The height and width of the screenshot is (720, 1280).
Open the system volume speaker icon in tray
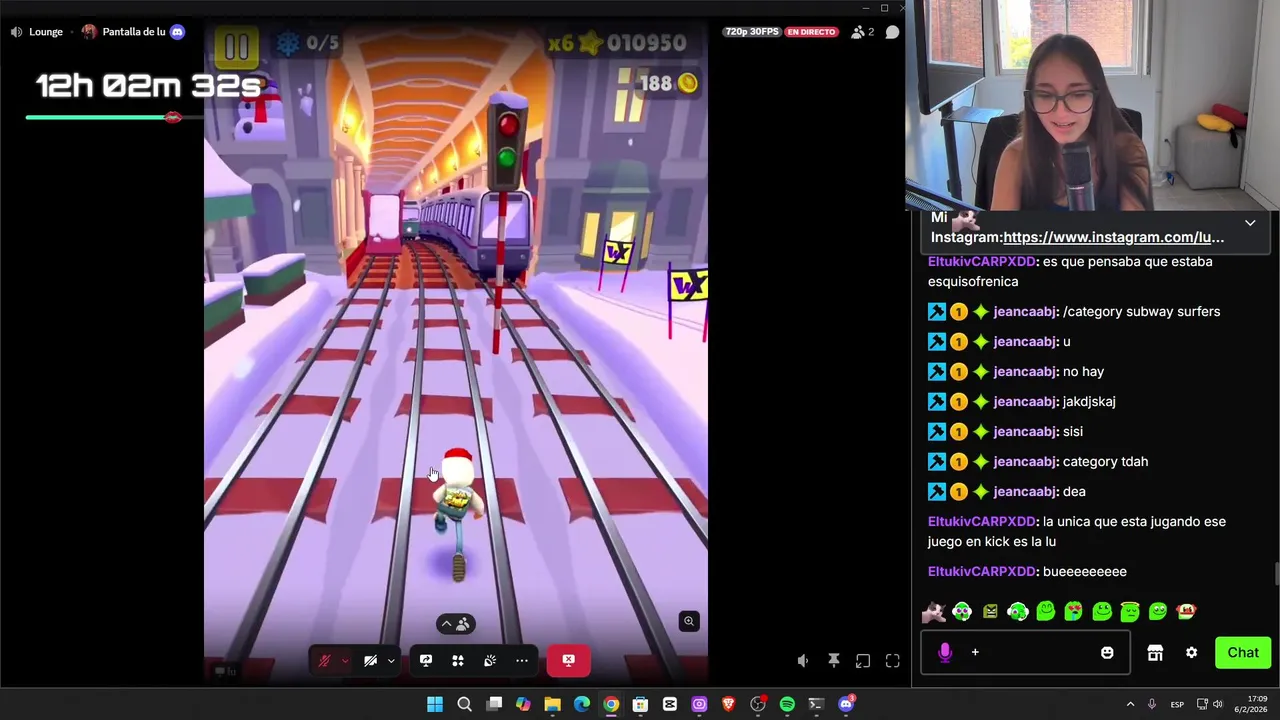[1217, 705]
